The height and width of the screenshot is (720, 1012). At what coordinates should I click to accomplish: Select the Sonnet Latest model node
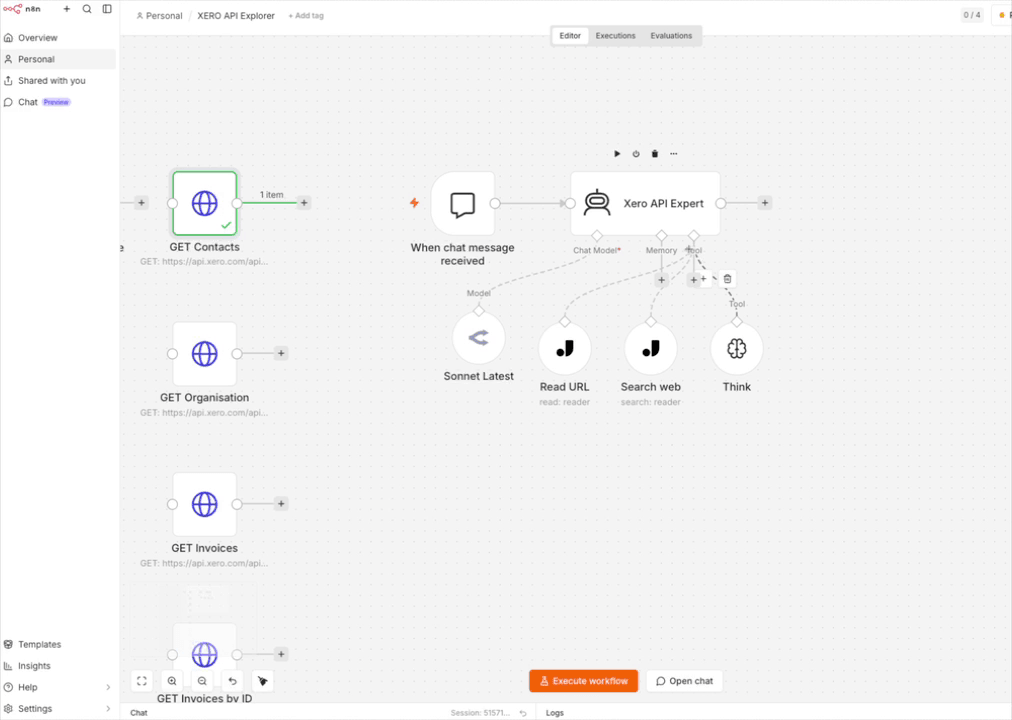[x=479, y=337]
